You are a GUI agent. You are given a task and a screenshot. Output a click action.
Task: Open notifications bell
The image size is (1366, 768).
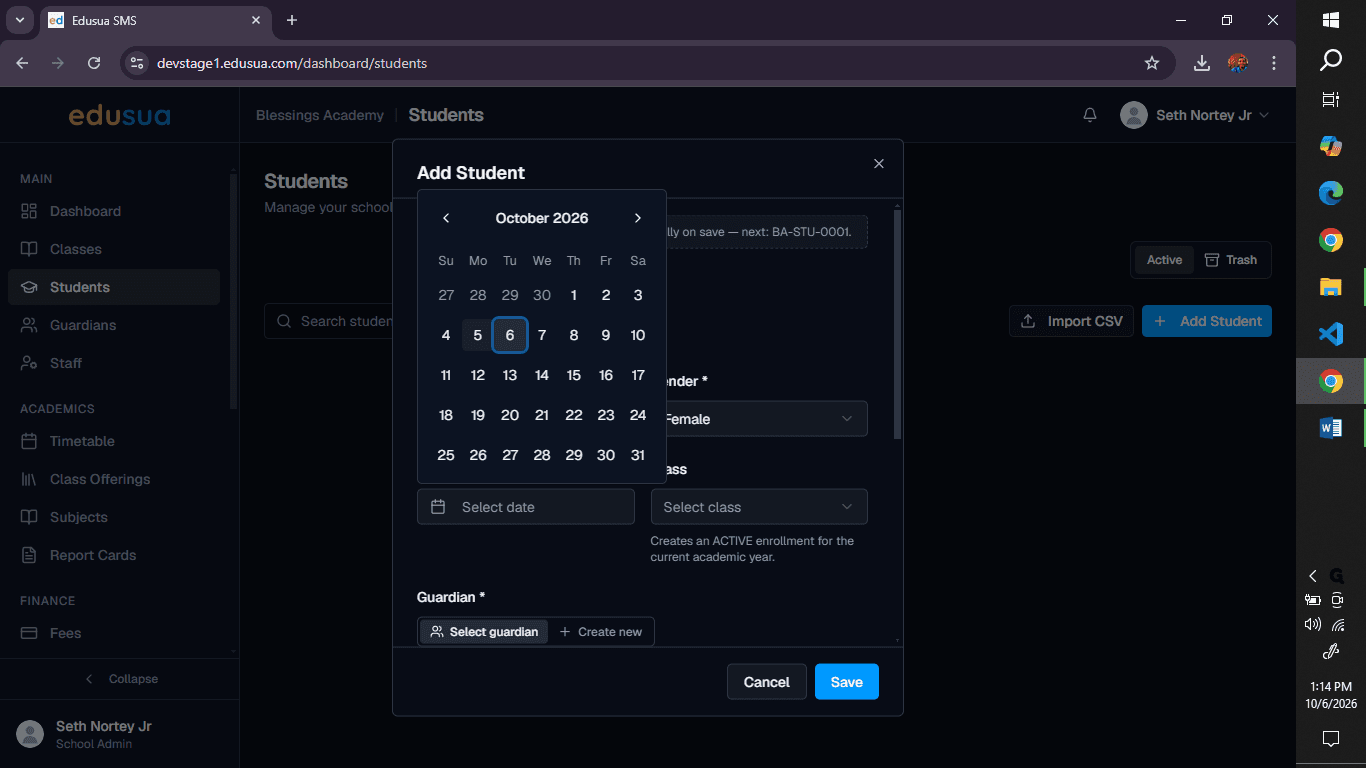1090,115
